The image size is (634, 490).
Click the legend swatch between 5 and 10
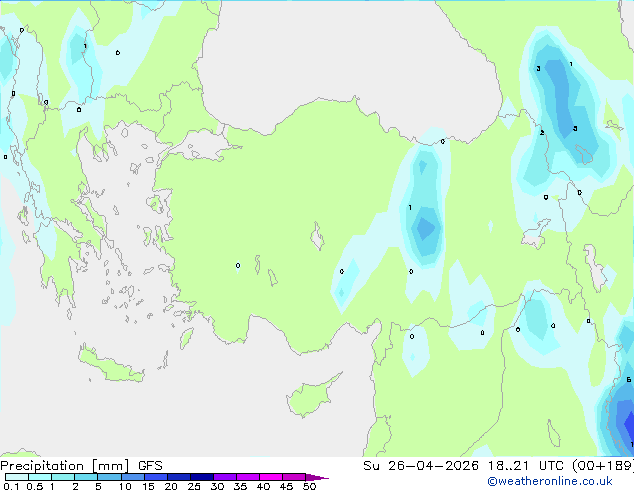pos(109,477)
